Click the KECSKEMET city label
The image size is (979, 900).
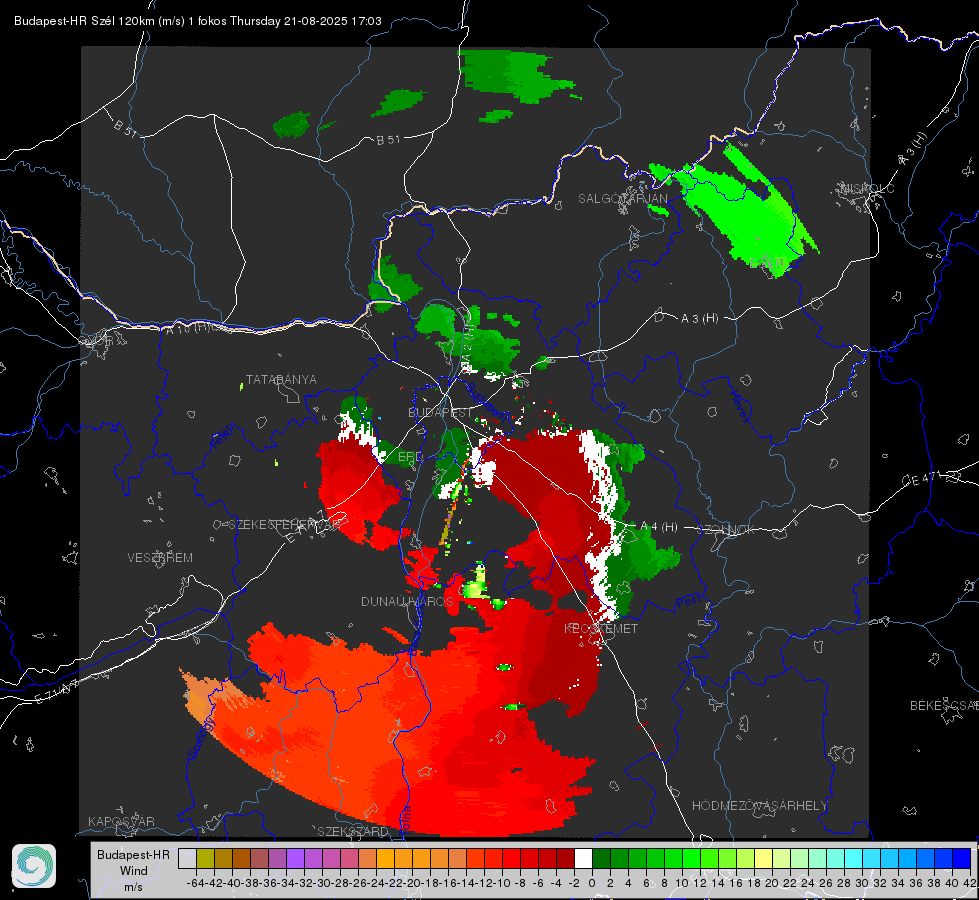click(601, 628)
